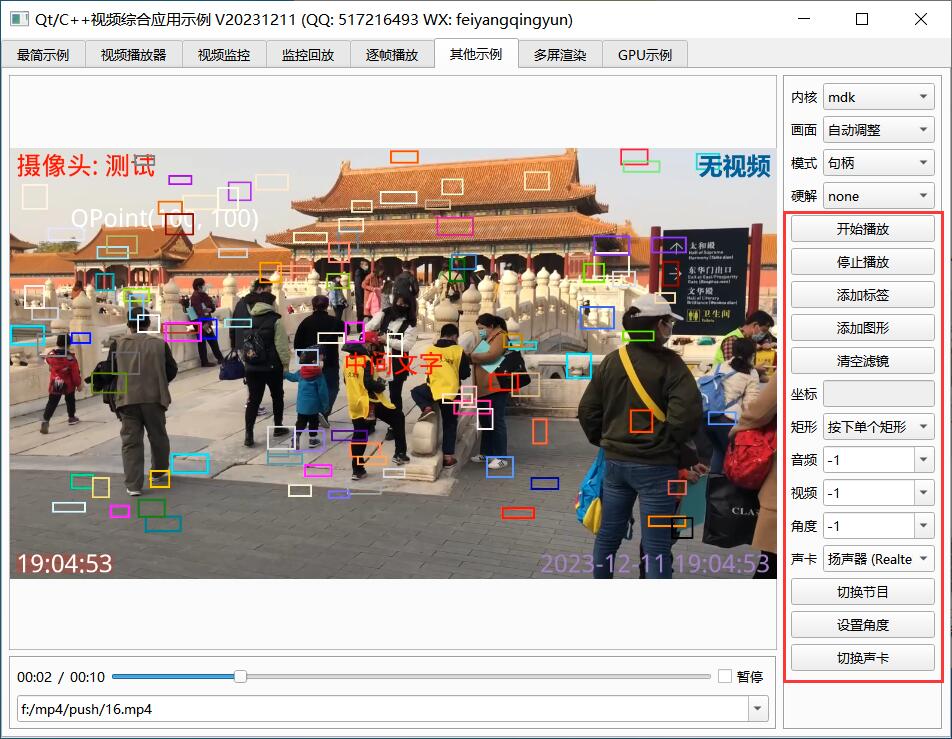
Task: Open the 矩形 按下单个矩形 dropdown
Action: (878, 427)
